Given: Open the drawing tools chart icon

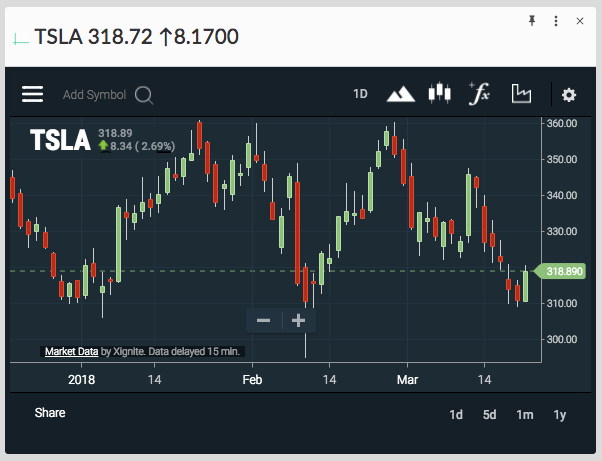Looking at the screenshot, I should pos(521,94).
